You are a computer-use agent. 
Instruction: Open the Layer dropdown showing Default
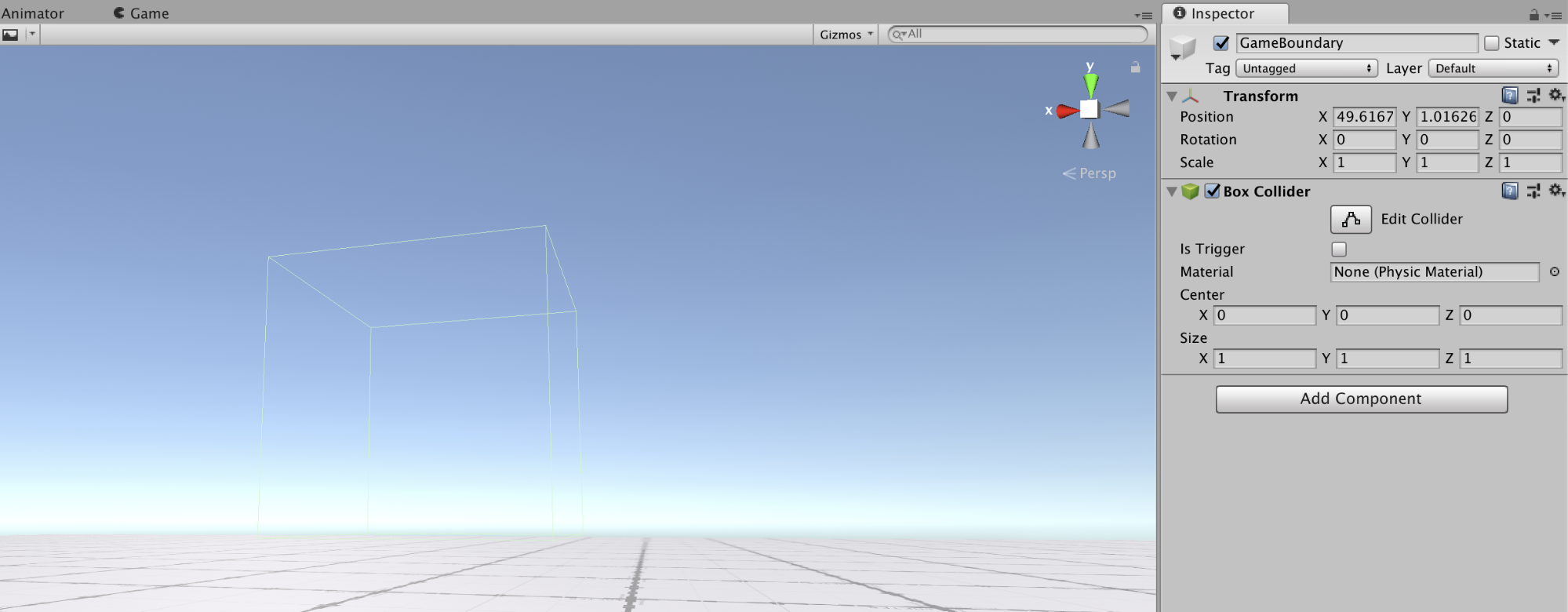click(x=1493, y=68)
